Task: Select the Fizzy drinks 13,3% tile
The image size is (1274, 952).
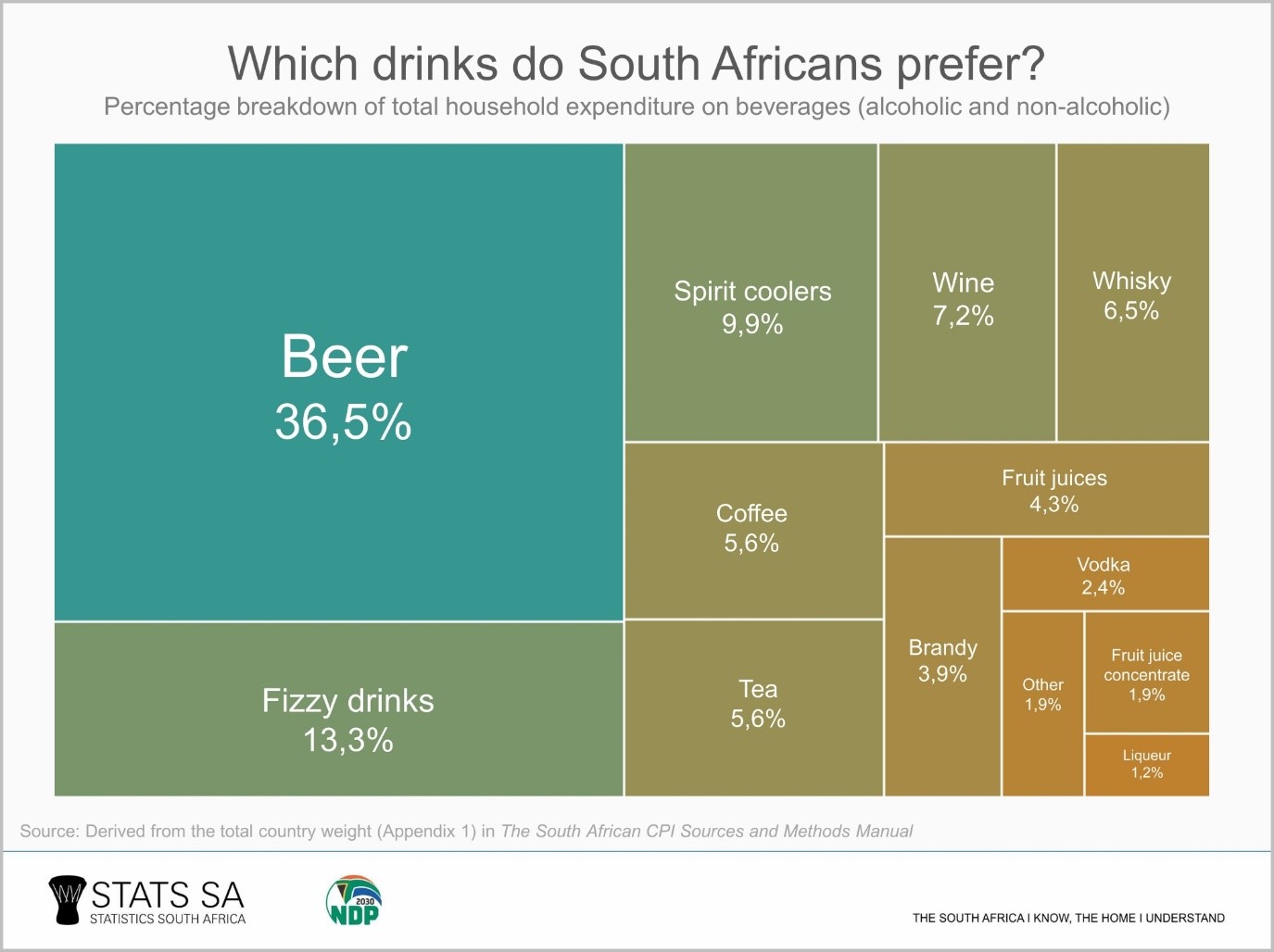Action: coord(339,709)
